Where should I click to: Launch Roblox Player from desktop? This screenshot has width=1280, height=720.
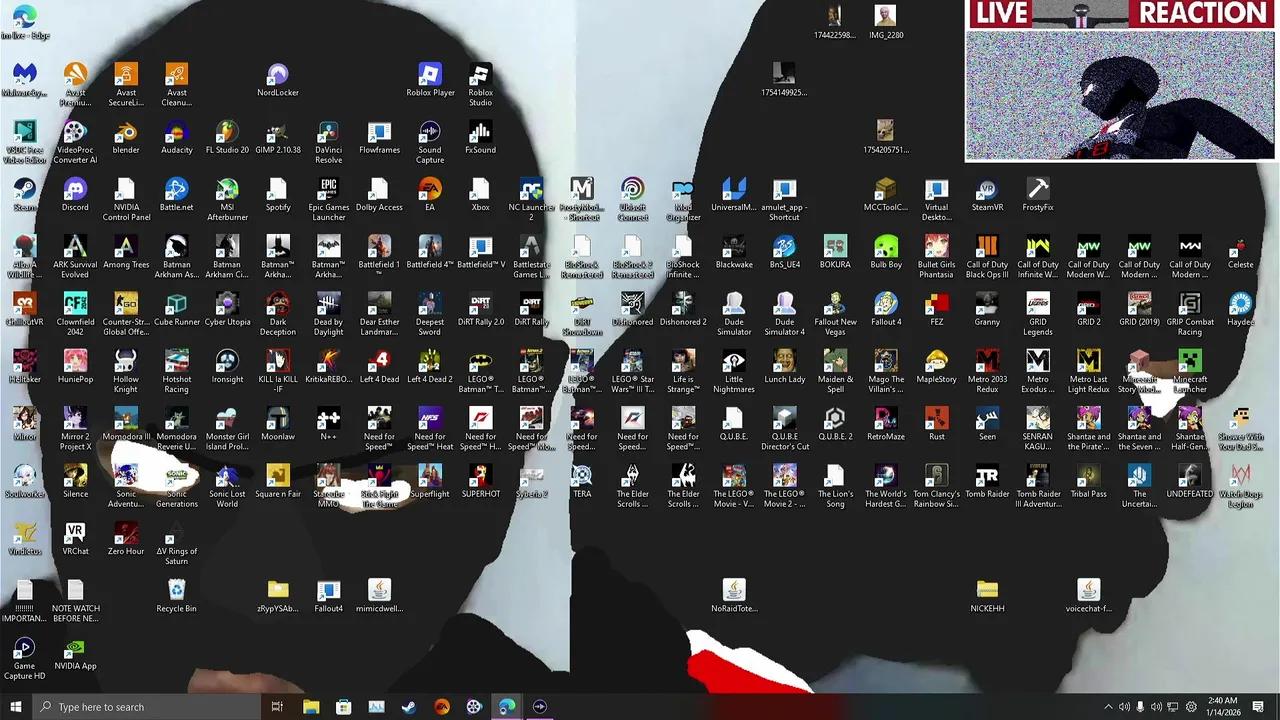point(430,81)
